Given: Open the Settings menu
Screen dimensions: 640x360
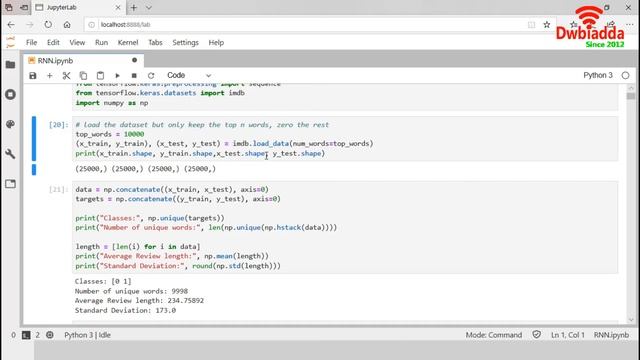Looking at the screenshot, I should click(185, 42).
